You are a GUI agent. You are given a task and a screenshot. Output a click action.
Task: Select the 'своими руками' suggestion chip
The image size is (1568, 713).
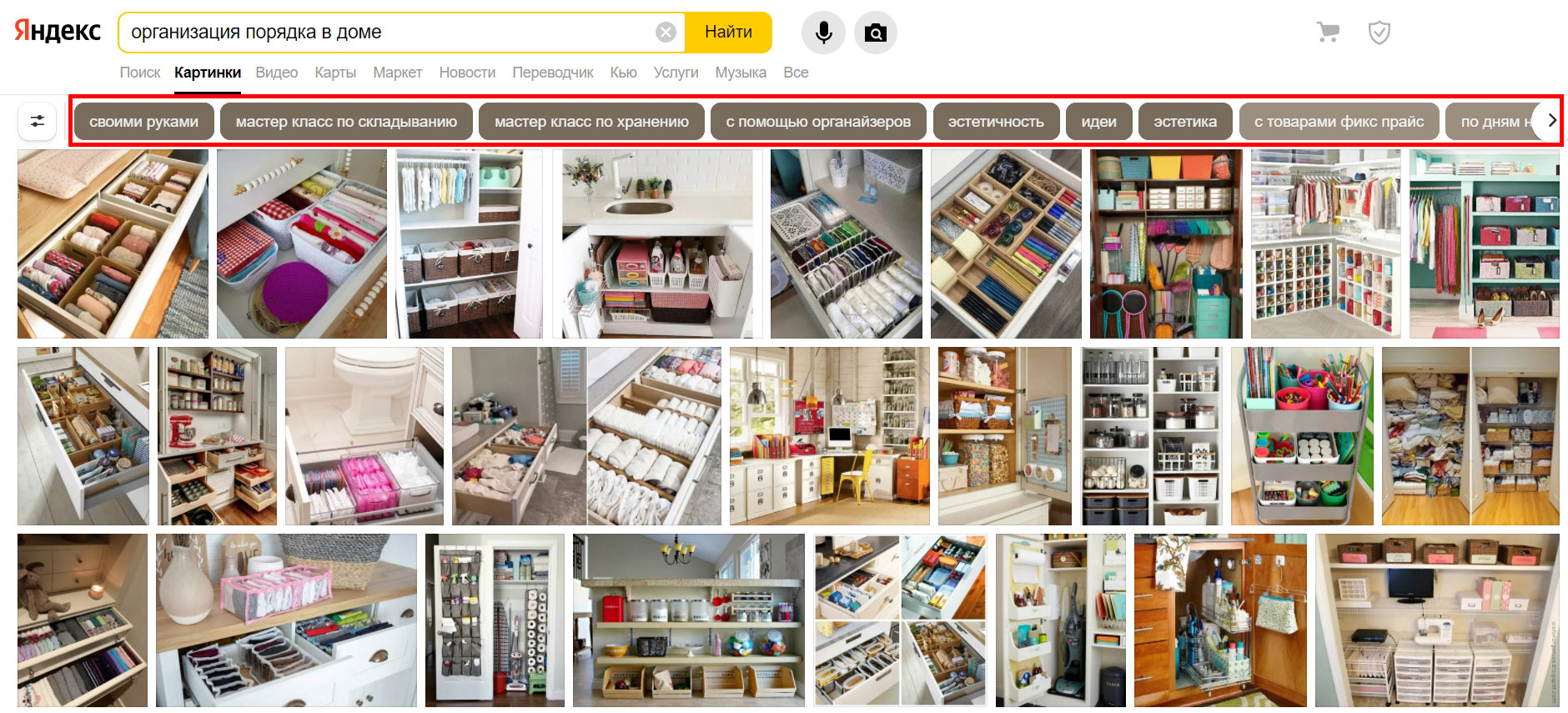pos(143,121)
